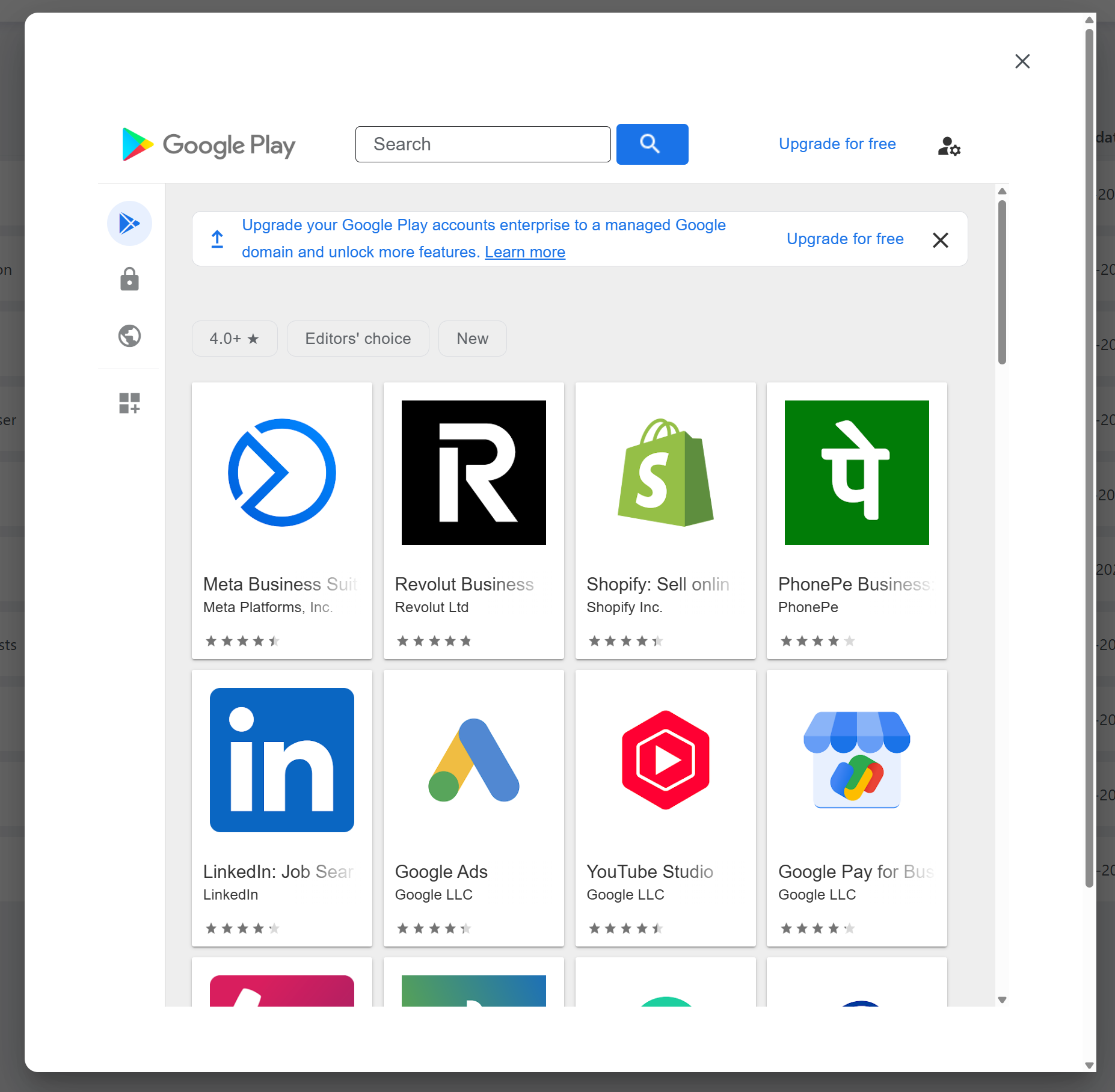Image resolution: width=1115 pixels, height=1092 pixels.
Task: Open the Google Pay for Business icon
Action: click(x=857, y=760)
